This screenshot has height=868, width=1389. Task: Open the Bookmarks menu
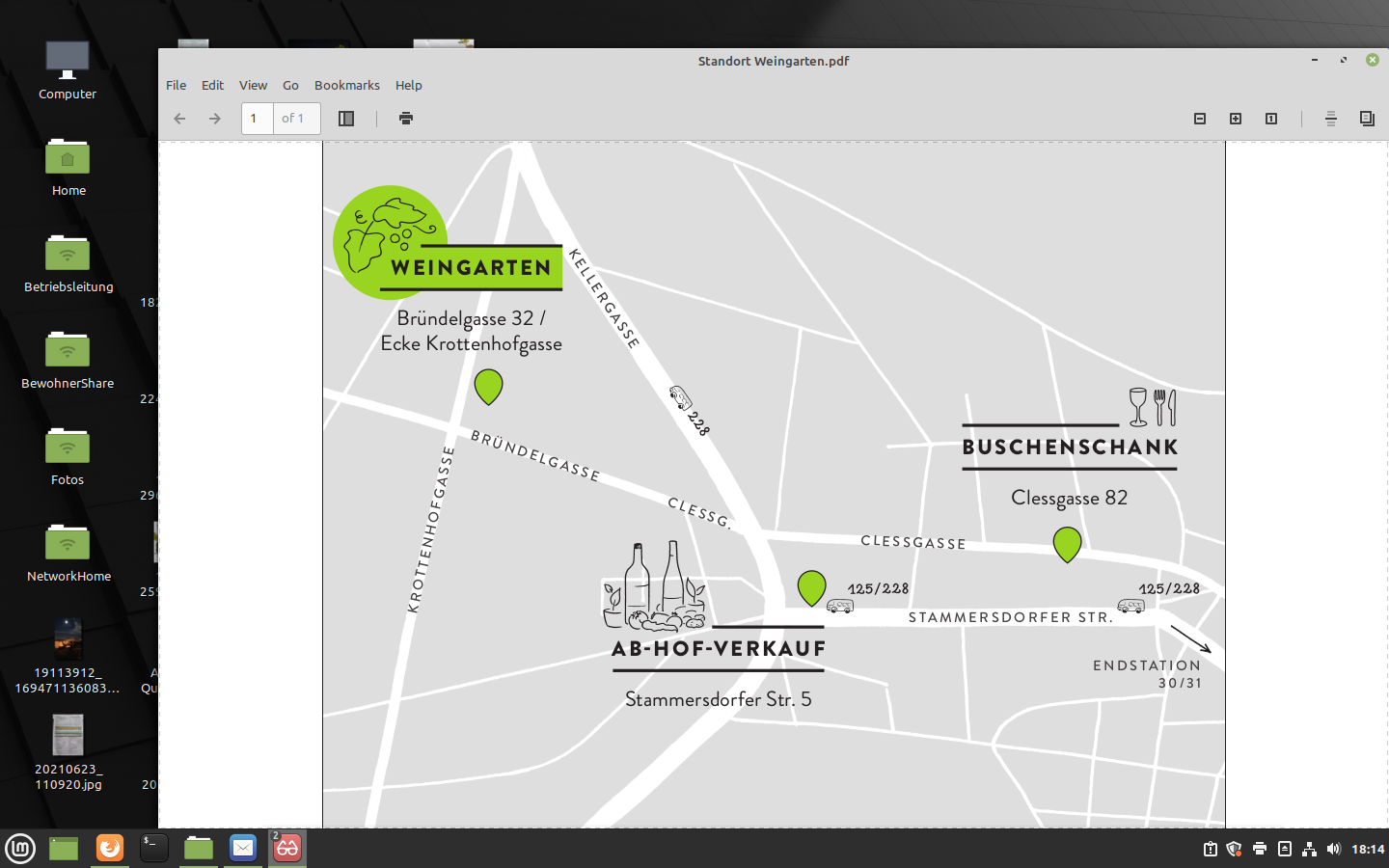(x=346, y=85)
